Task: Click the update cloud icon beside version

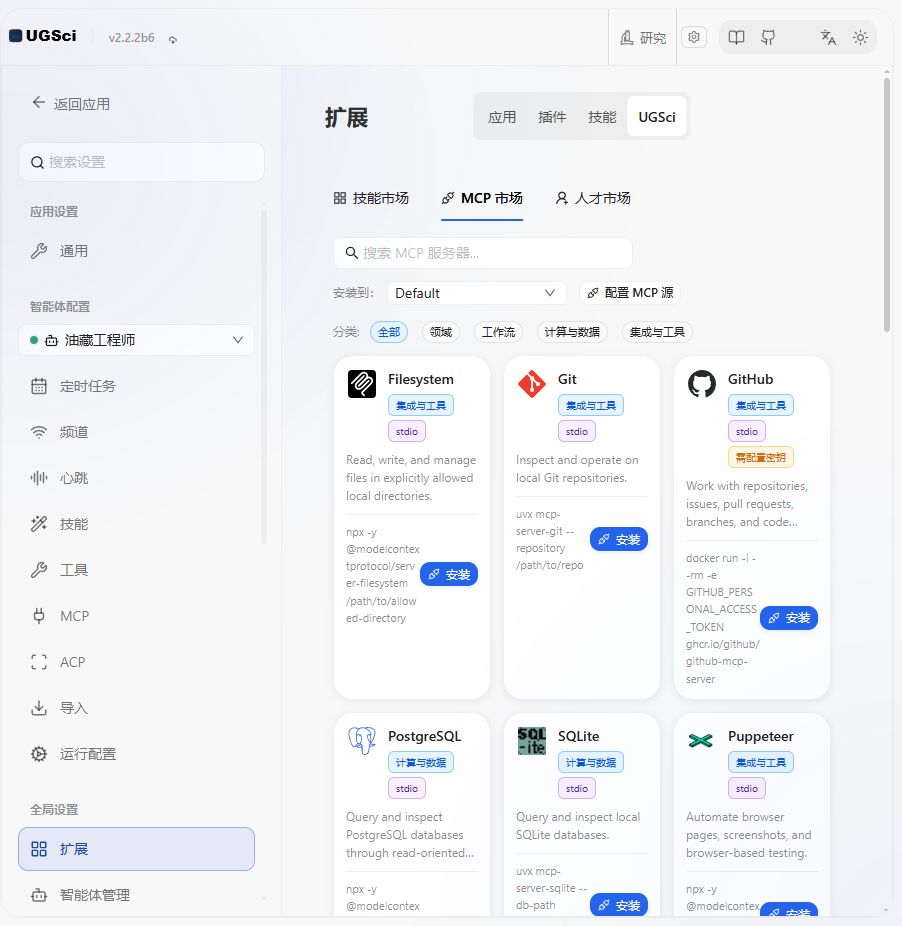Action: (172, 40)
